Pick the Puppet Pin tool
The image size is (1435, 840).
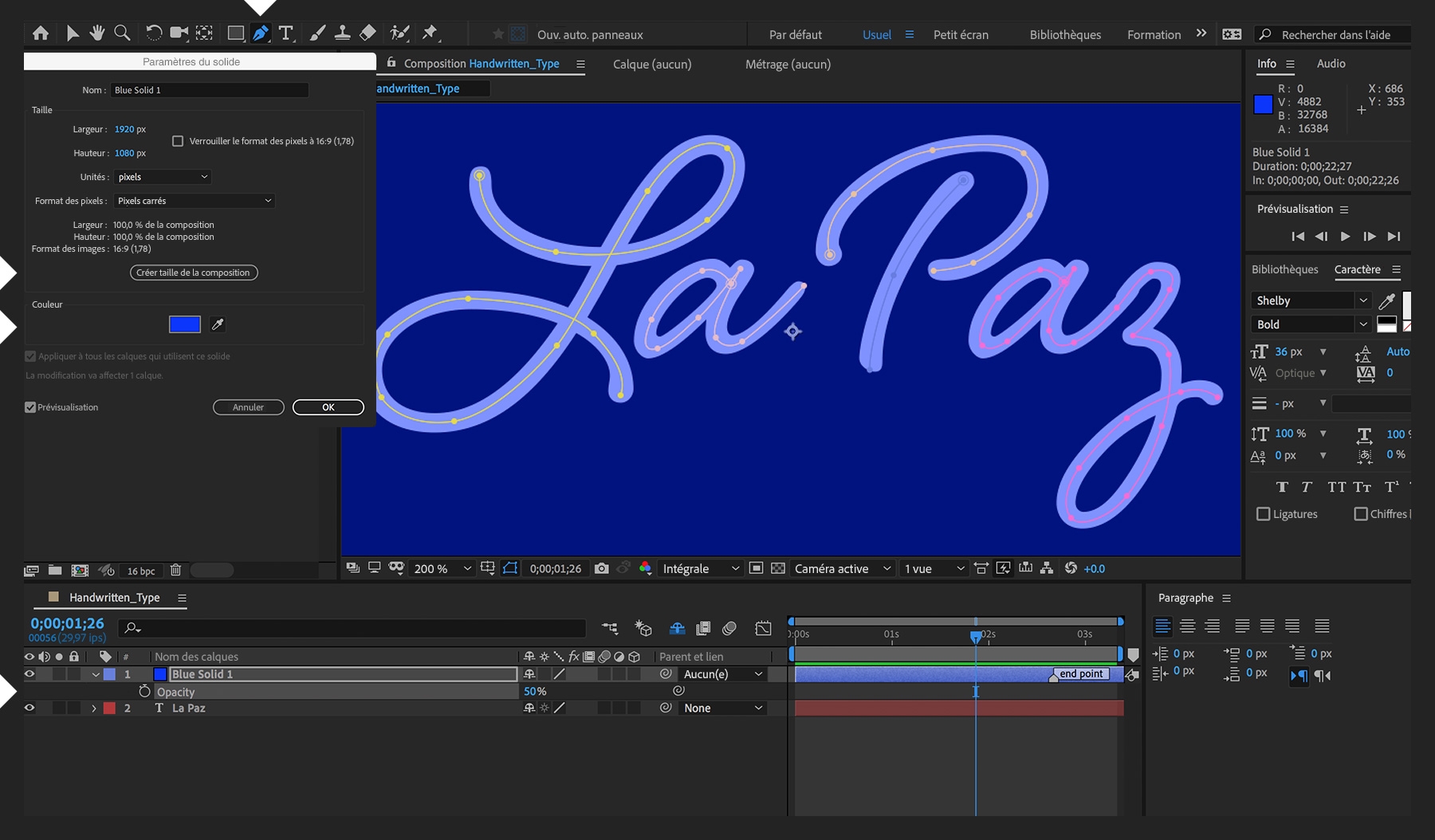431,33
